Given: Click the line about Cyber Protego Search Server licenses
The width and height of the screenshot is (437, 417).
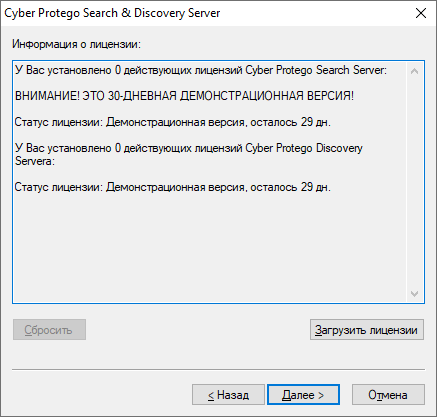Looking at the screenshot, I should (x=201, y=70).
